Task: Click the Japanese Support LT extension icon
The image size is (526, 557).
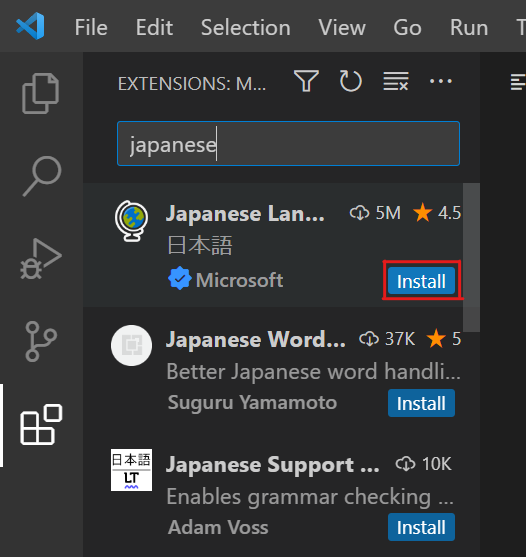Action: pos(131,470)
